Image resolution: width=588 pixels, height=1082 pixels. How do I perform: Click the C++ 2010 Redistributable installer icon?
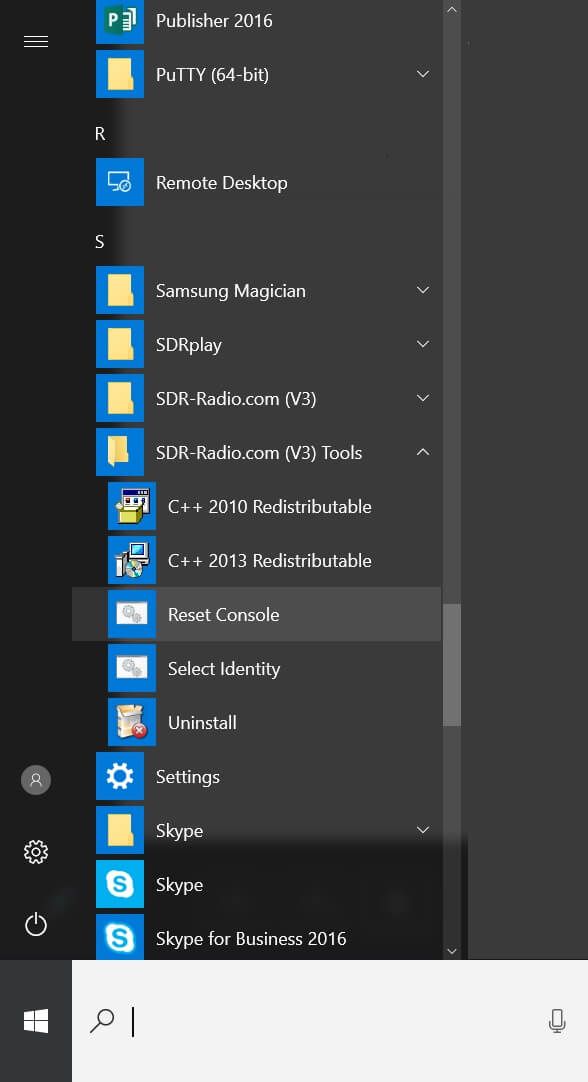(132, 506)
